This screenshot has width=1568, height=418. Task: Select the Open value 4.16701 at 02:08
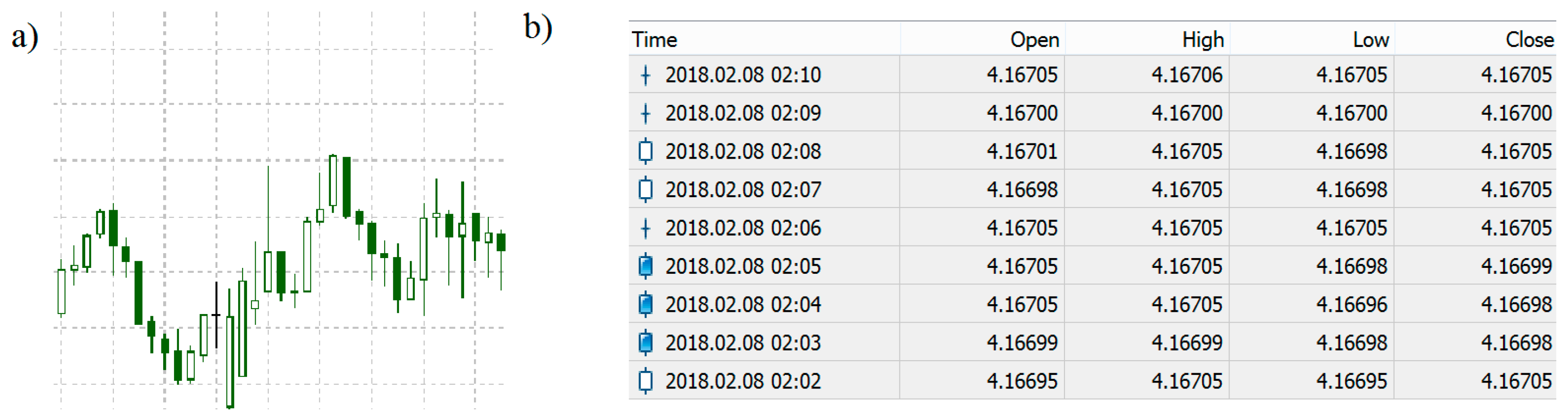(1022, 151)
